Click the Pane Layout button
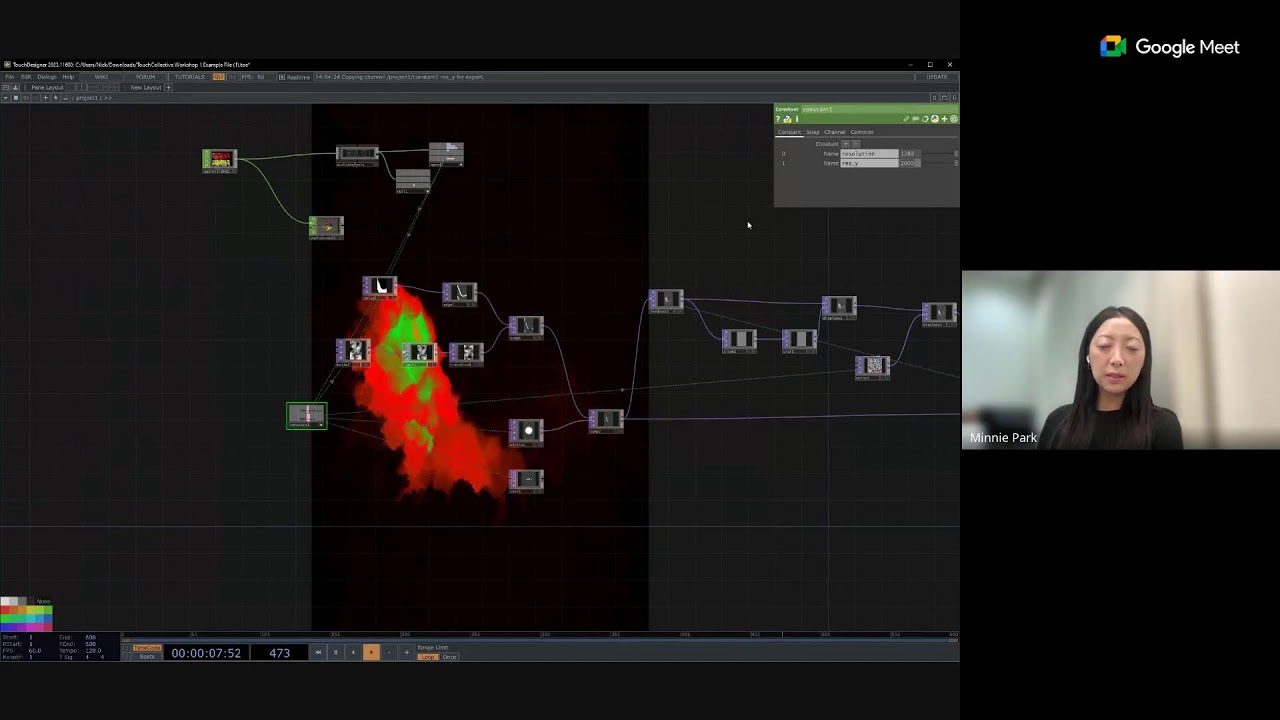 click(x=46, y=87)
